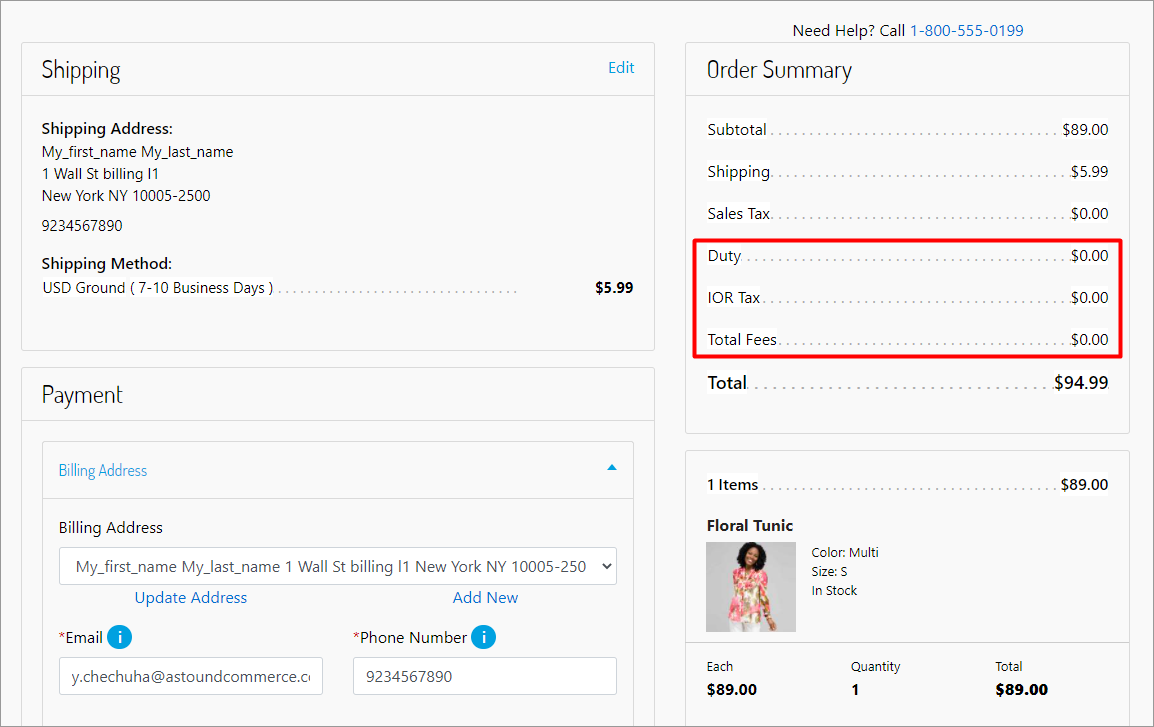Click the Floral Tunic product name

point(750,525)
